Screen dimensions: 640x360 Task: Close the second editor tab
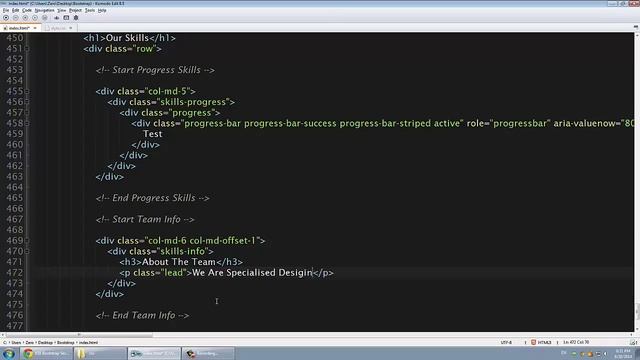click(71, 28)
